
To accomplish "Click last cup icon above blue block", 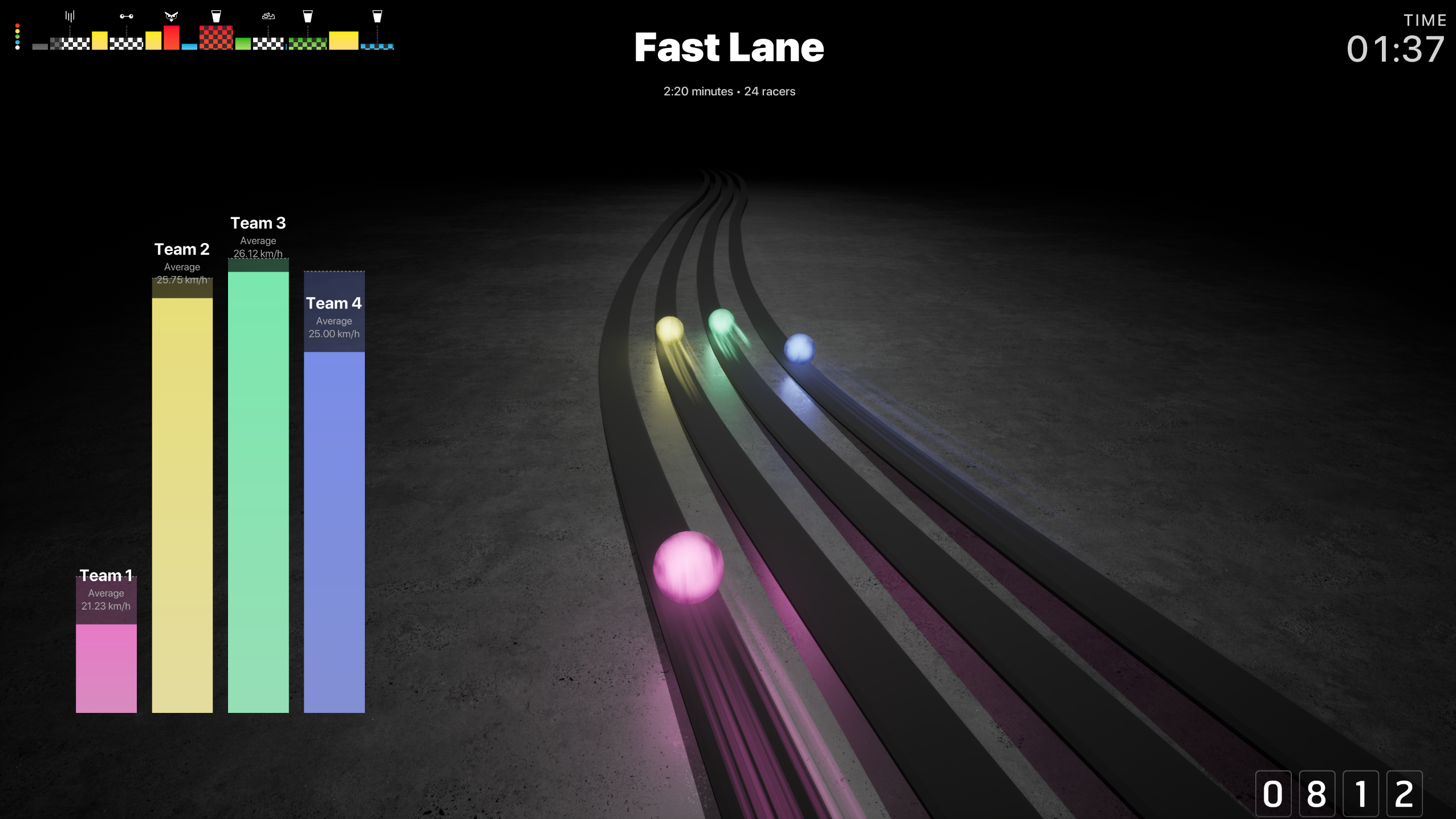I will pyautogui.click(x=377, y=17).
